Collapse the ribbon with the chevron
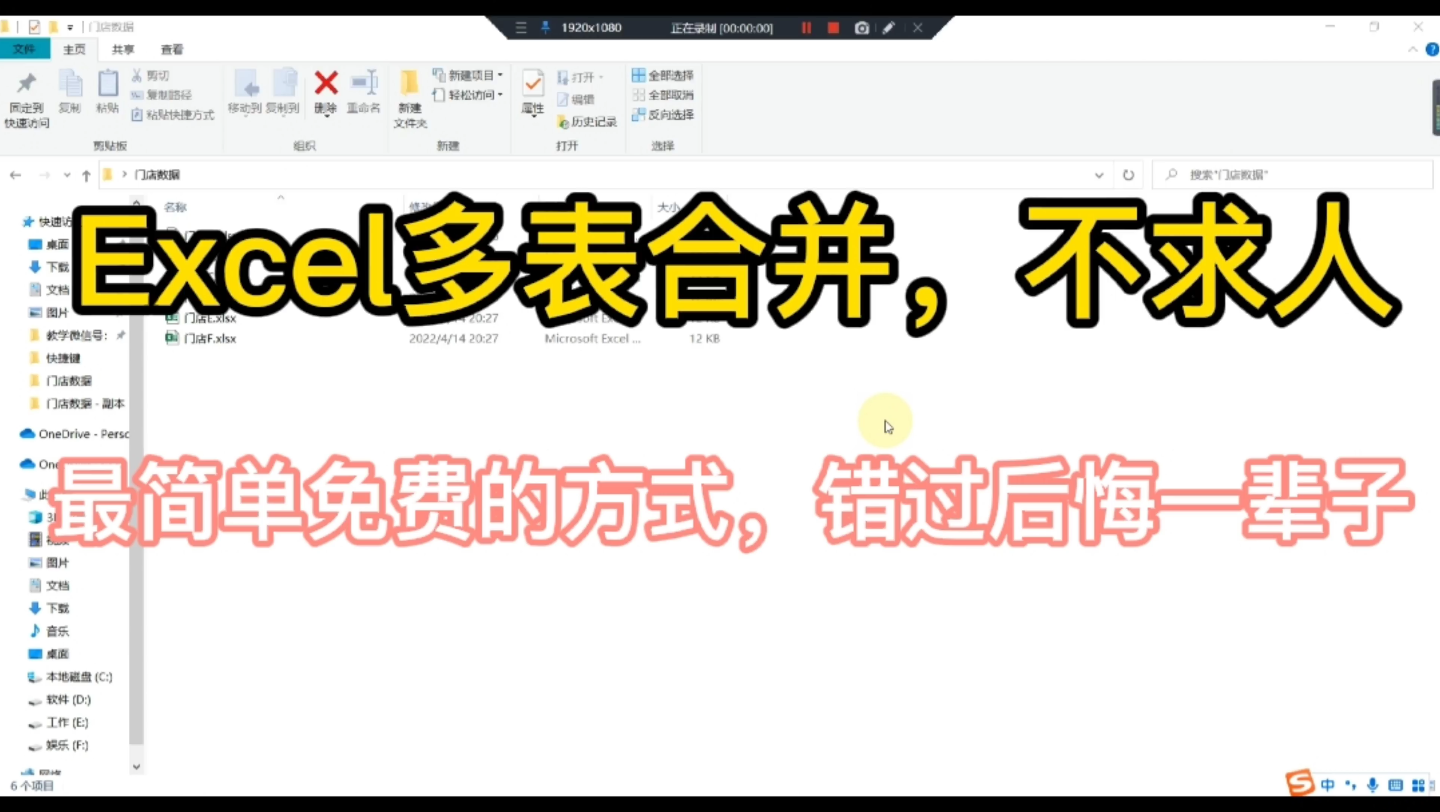1440x812 pixels. [x=1414, y=50]
